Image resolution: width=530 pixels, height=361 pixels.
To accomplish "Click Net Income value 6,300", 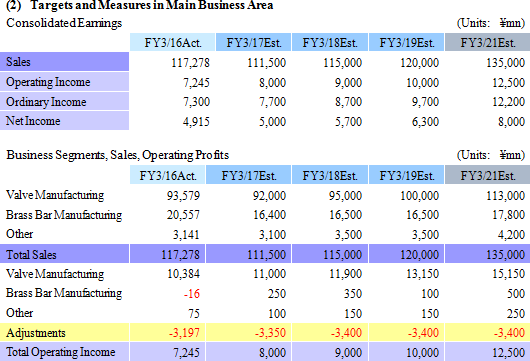I will [x=425, y=122].
